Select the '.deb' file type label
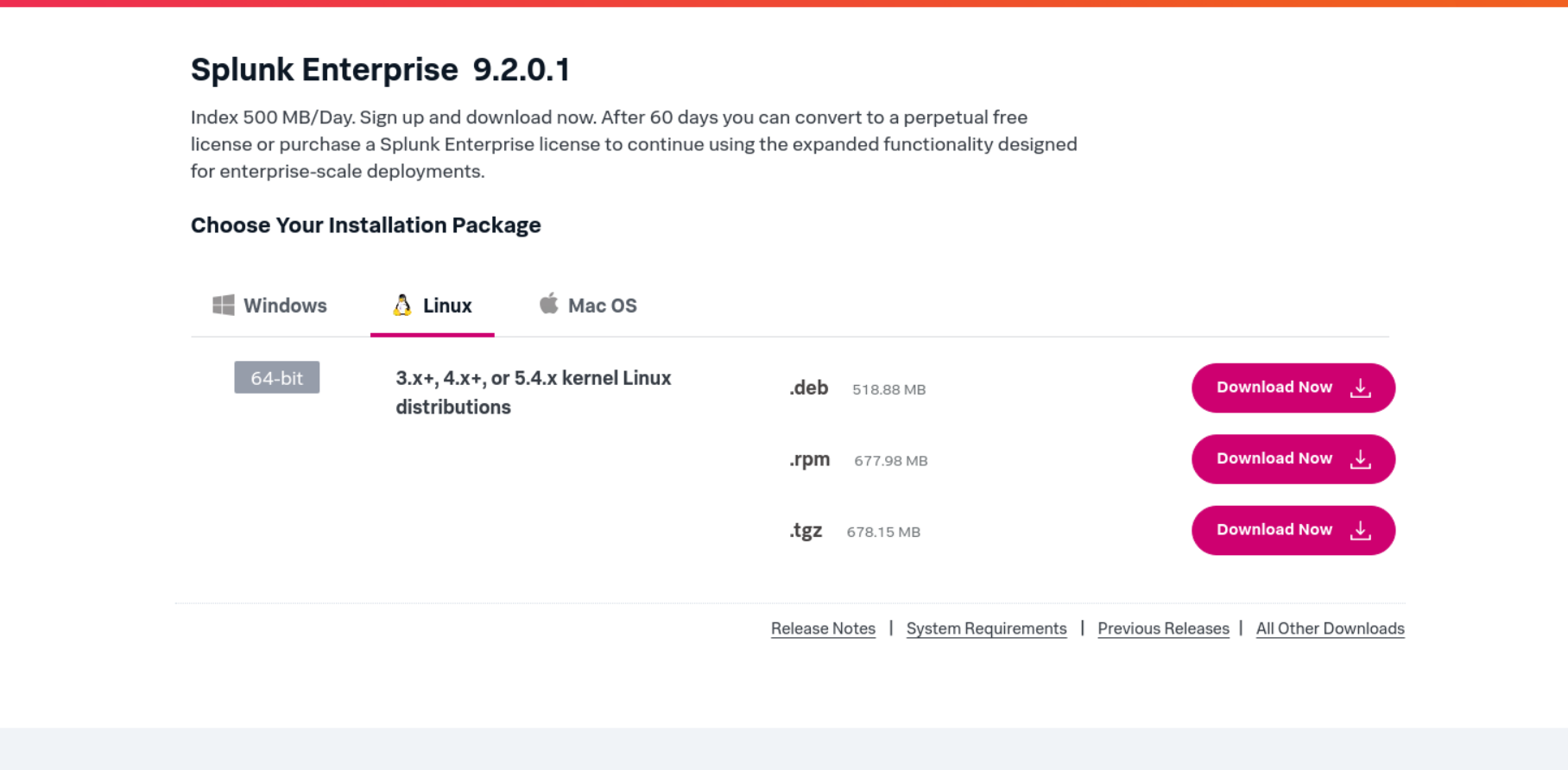The width and height of the screenshot is (1568, 770). point(809,388)
